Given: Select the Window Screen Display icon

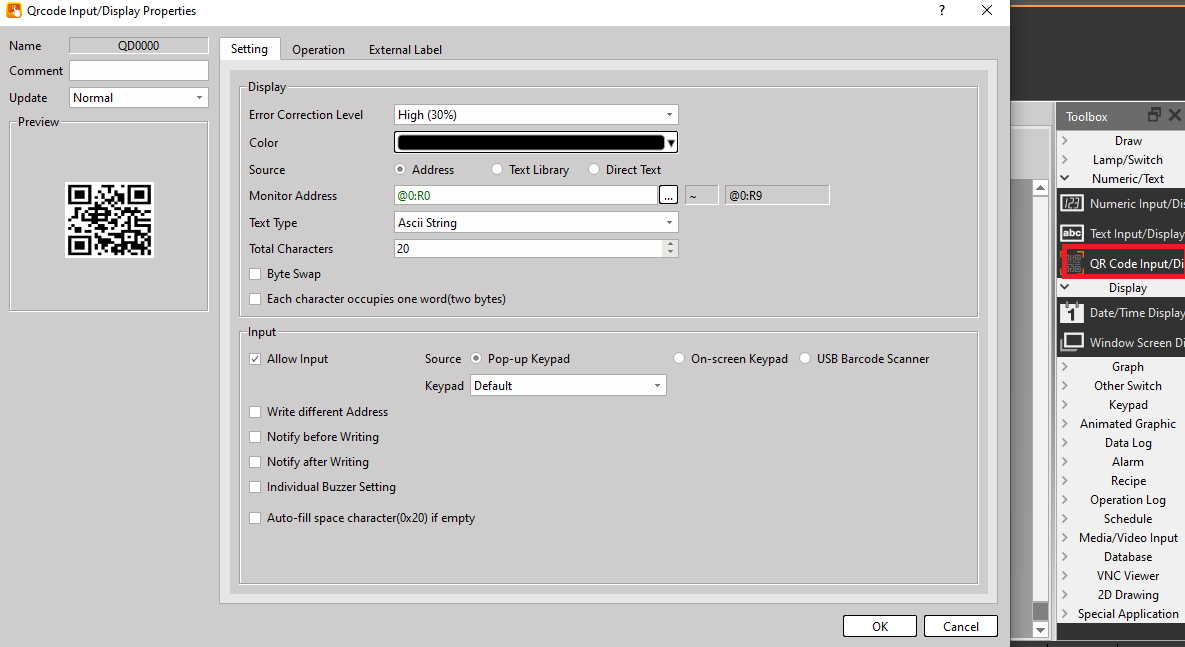Looking at the screenshot, I should pos(1072,342).
